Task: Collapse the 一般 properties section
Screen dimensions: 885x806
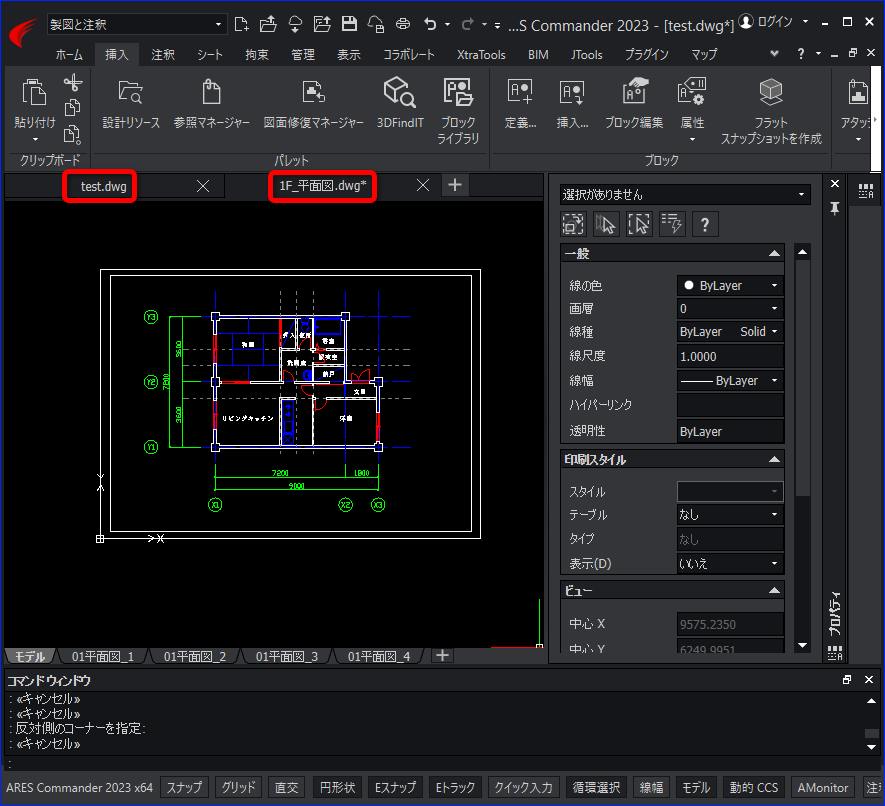Action: pyautogui.click(x=773, y=254)
